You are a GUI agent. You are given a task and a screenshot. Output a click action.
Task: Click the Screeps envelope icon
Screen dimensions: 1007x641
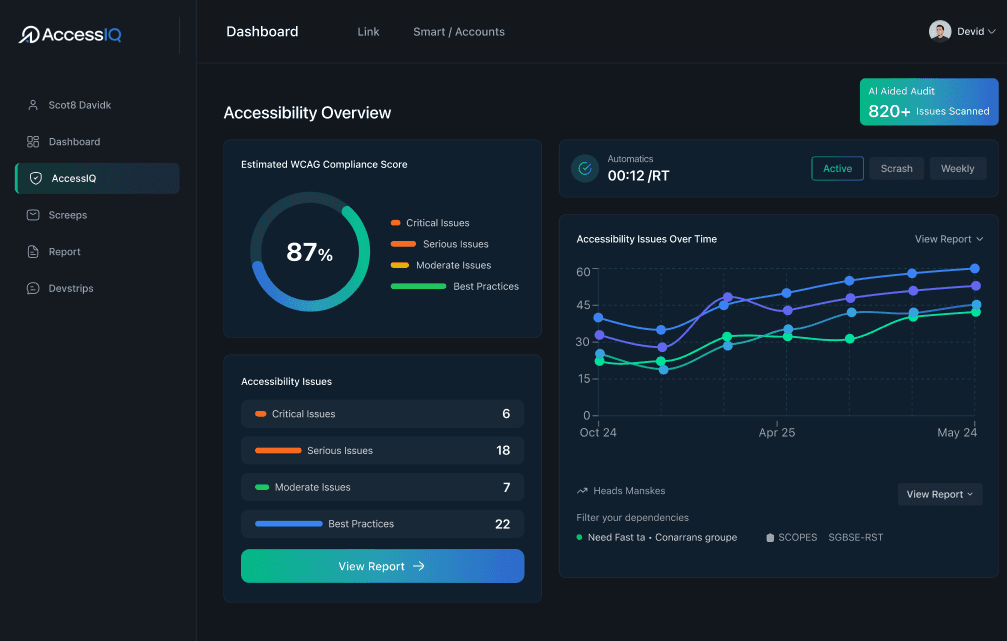[x=33, y=214]
